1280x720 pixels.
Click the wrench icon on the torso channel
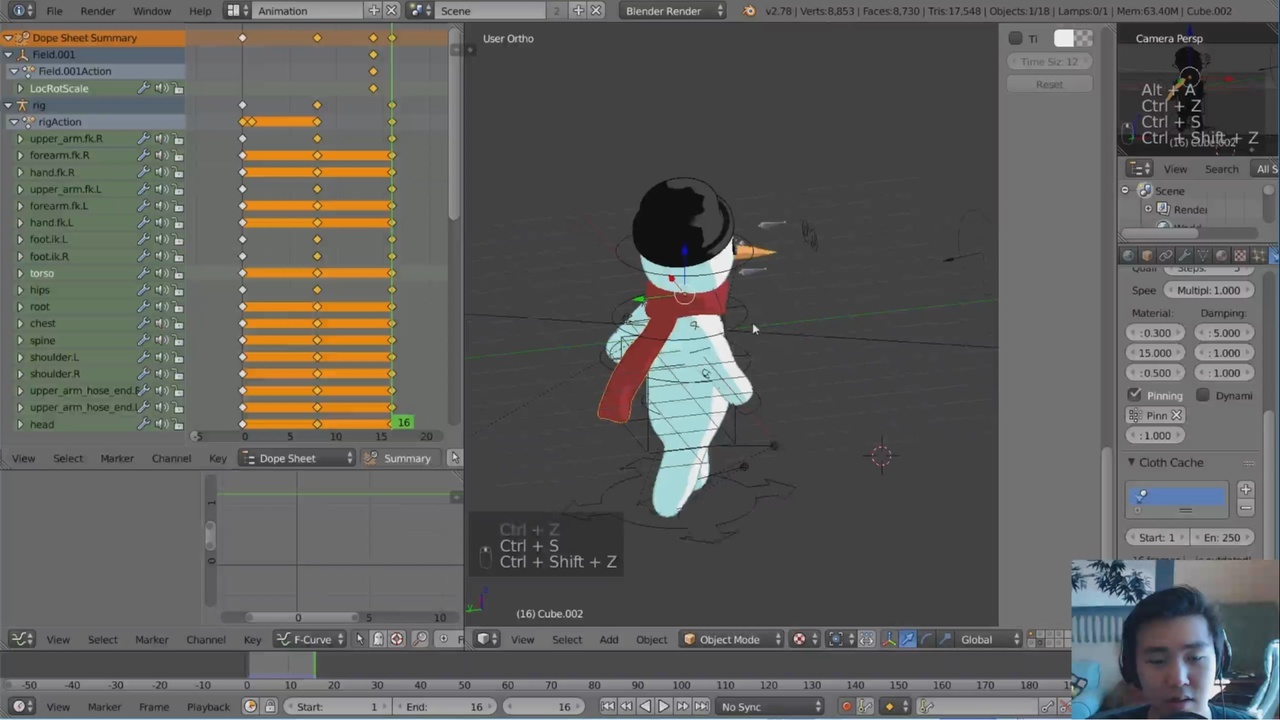143,273
